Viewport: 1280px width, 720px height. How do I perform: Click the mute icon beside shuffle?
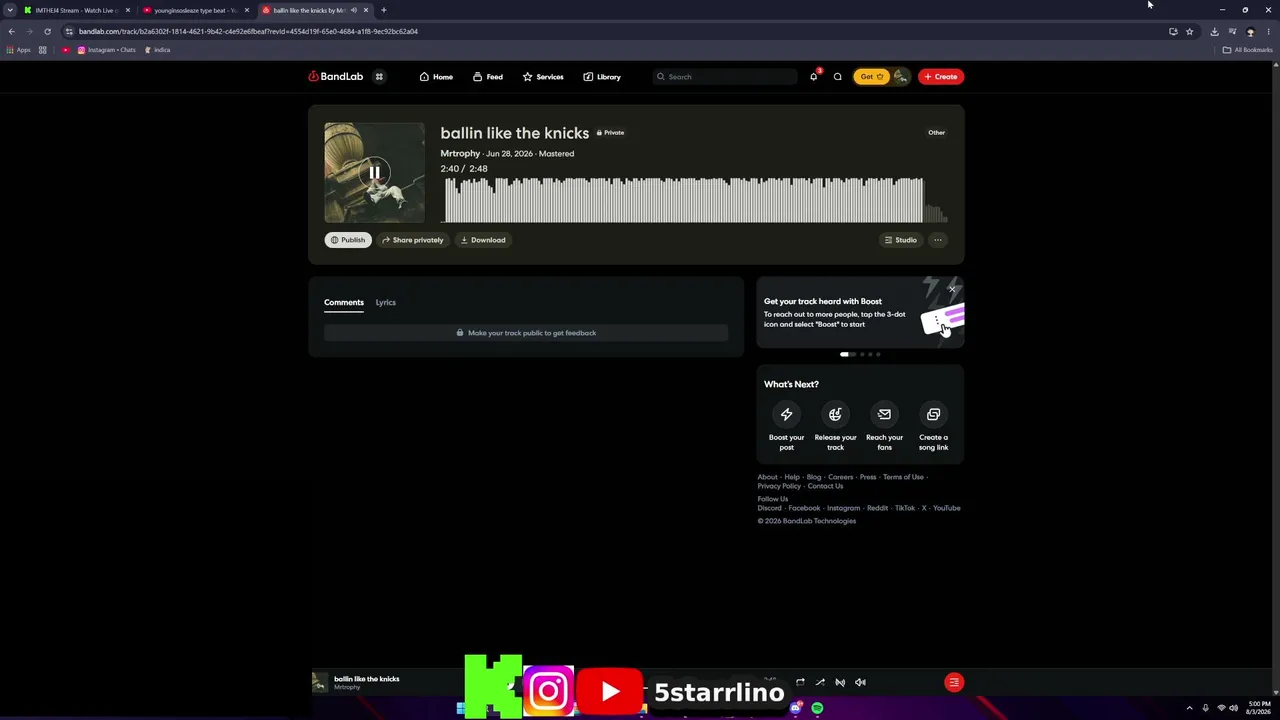coord(840,682)
